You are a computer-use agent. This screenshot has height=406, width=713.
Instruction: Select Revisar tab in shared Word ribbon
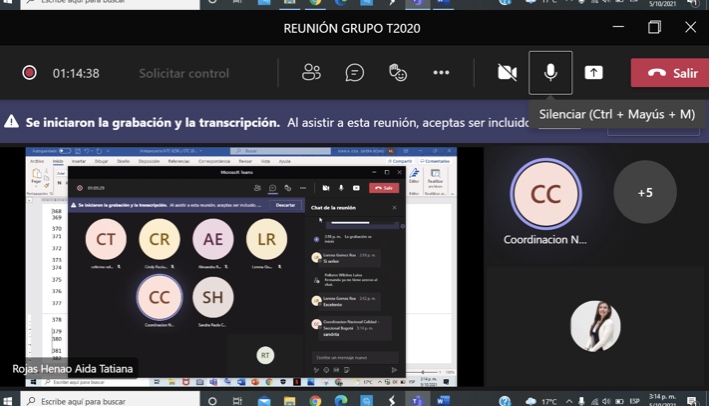tap(245, 161)
